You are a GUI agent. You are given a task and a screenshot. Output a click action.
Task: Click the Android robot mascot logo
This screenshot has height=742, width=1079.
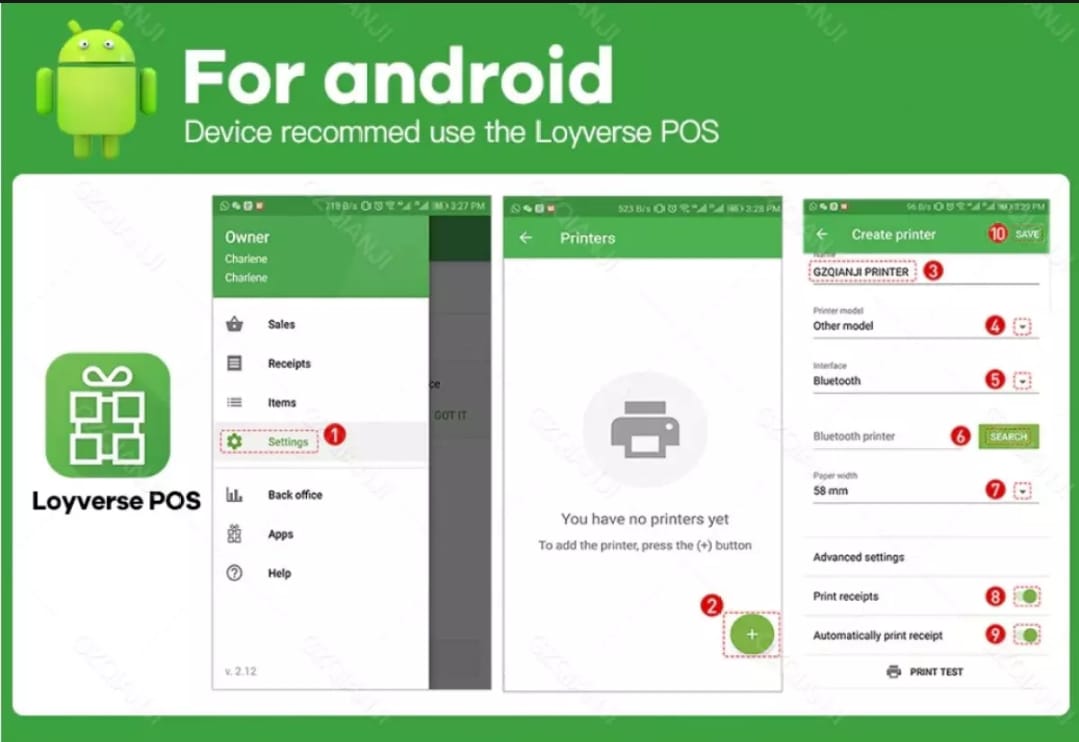point(96,87)
